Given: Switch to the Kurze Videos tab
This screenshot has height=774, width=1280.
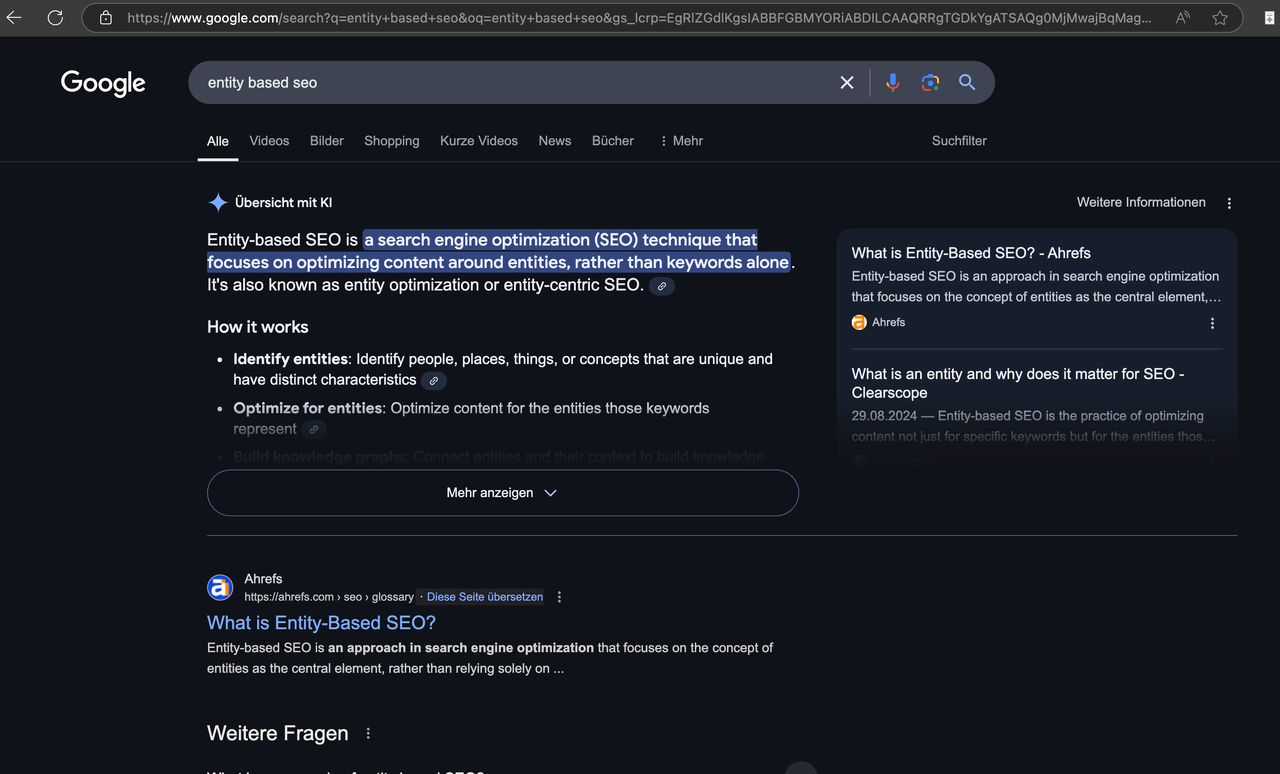Looking at the screenshot, I should click(479, 141).
